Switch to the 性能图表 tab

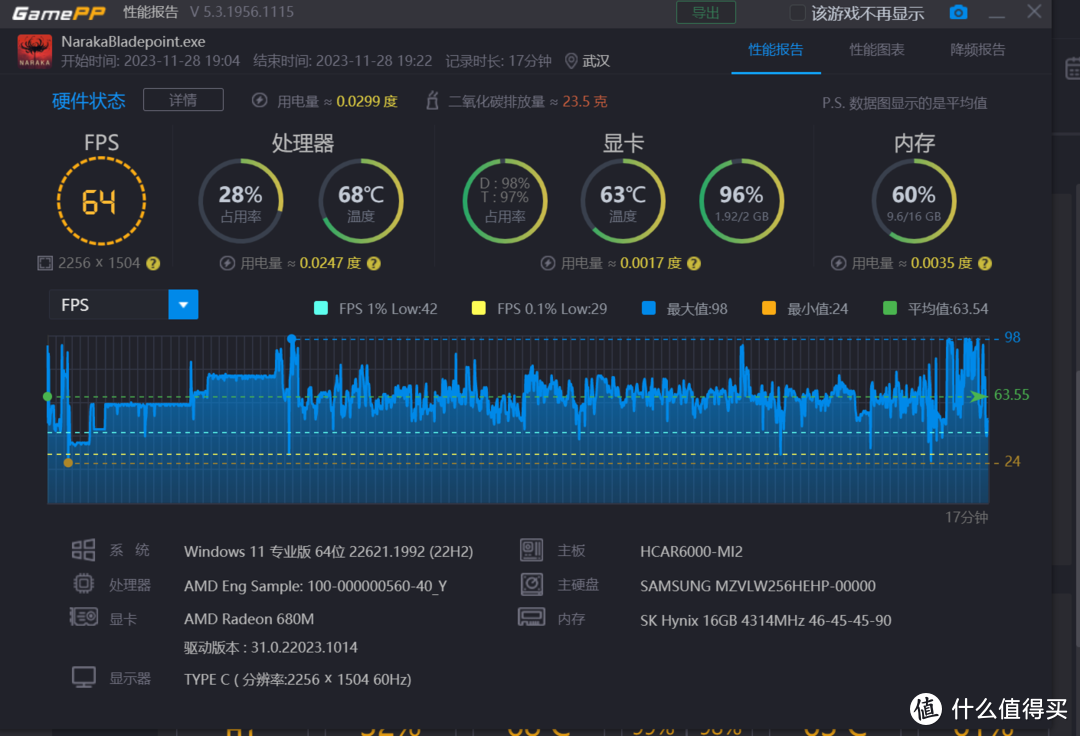877,50
